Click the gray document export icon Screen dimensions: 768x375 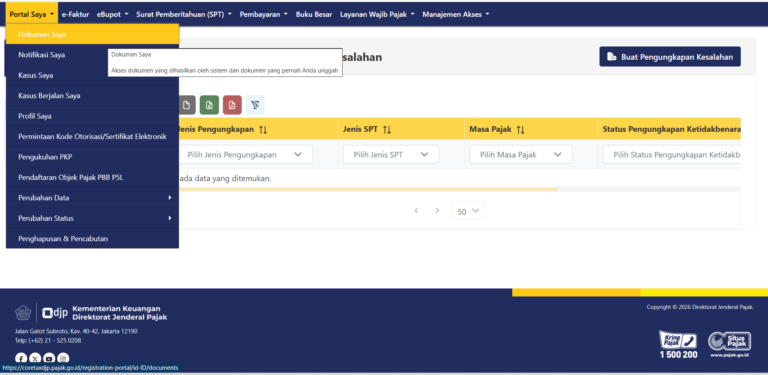[x=187, y=105]
